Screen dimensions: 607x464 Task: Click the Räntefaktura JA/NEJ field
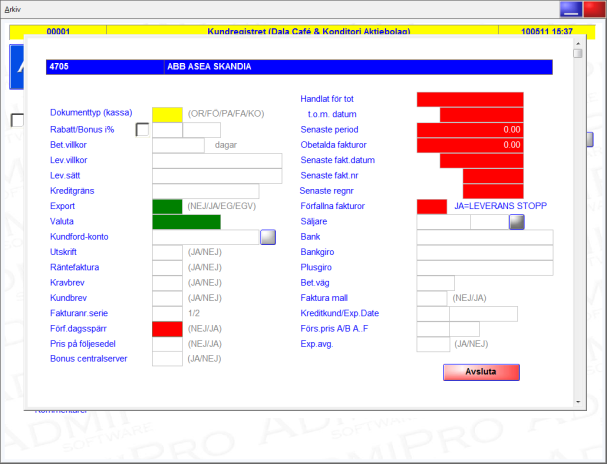coord(167,268)
